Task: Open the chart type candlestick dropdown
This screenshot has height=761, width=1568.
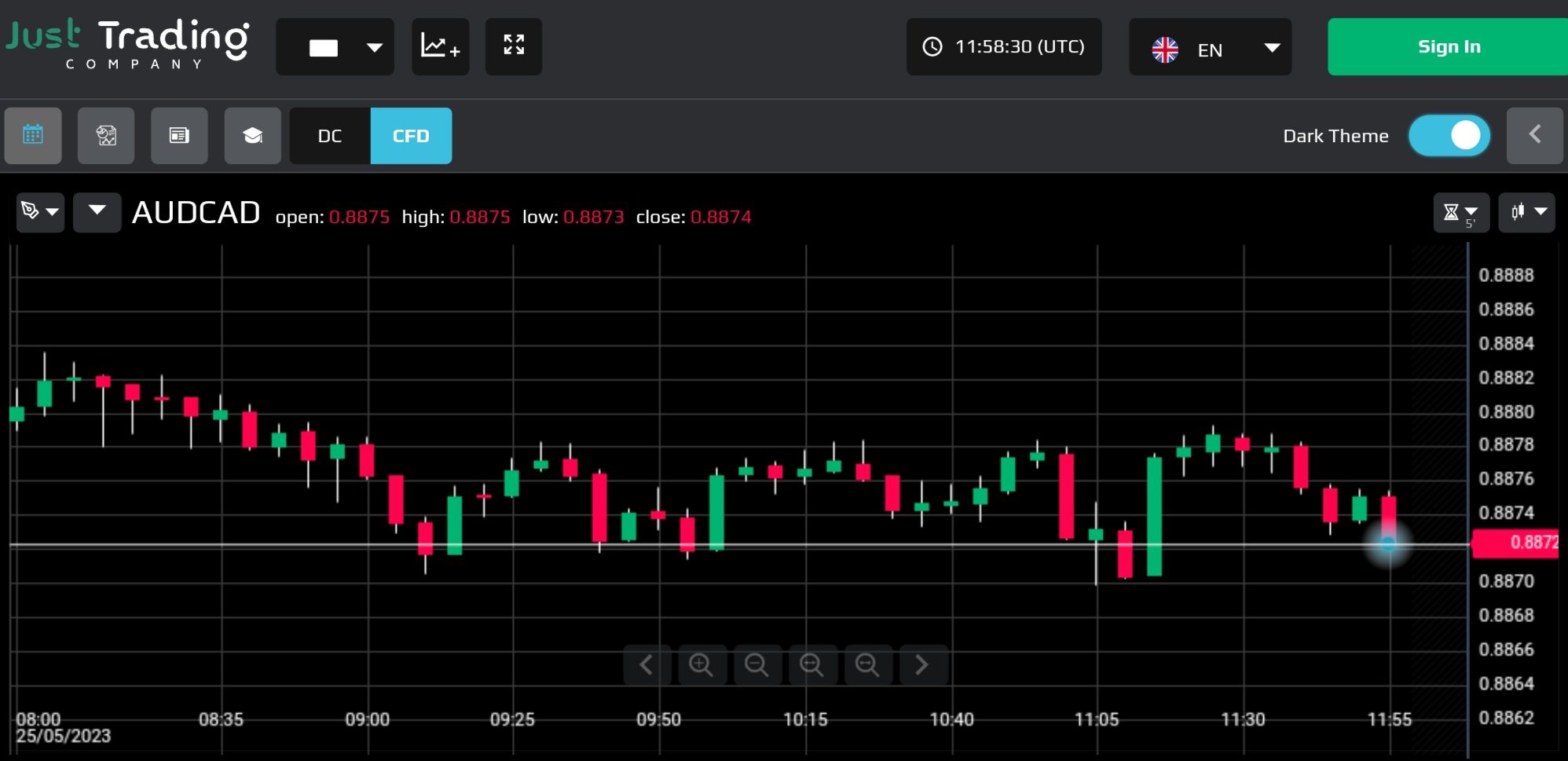Action: tap(1527, 212)
